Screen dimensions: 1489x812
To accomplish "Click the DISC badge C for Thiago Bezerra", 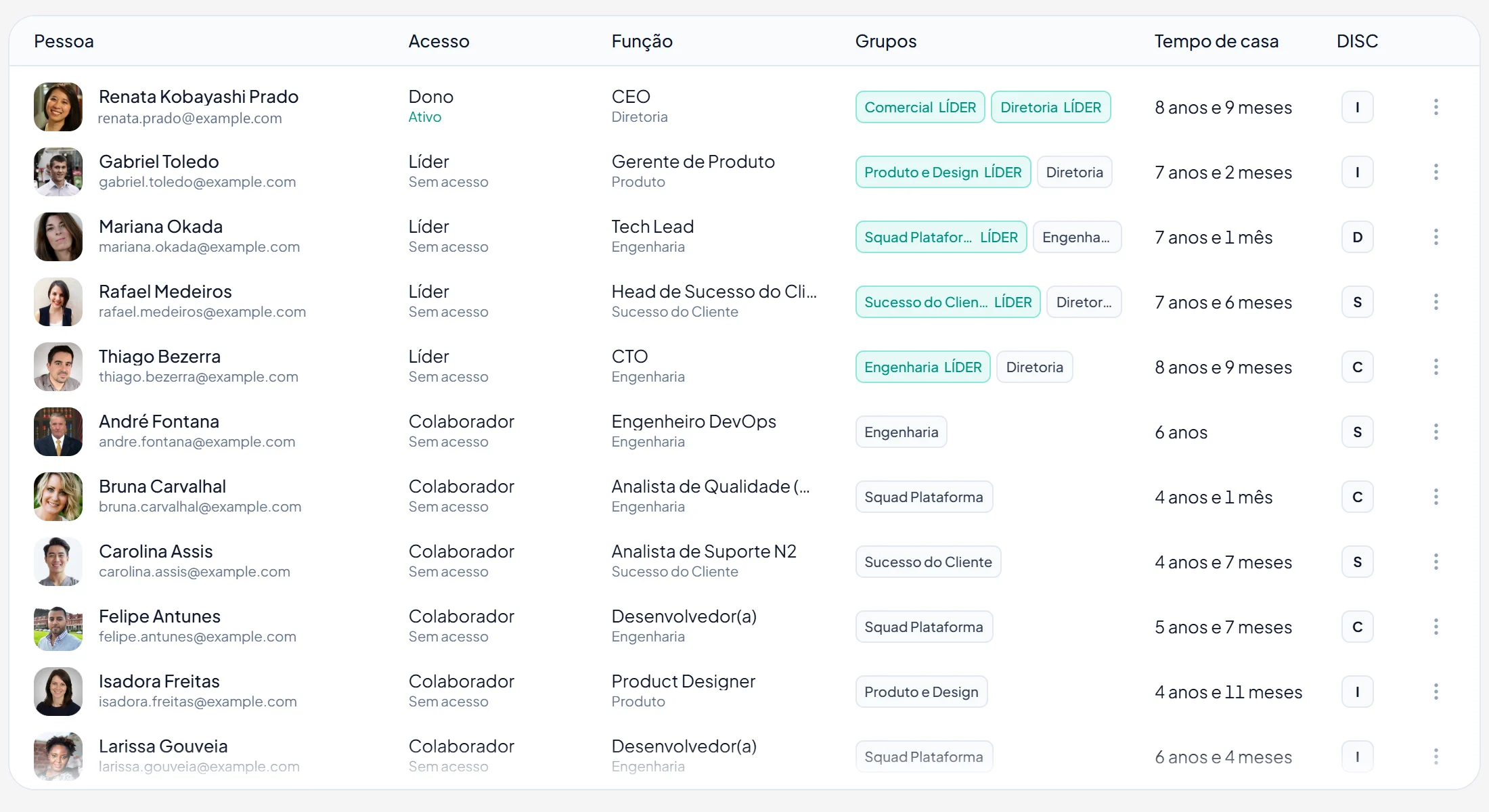I will point(1357,367).
